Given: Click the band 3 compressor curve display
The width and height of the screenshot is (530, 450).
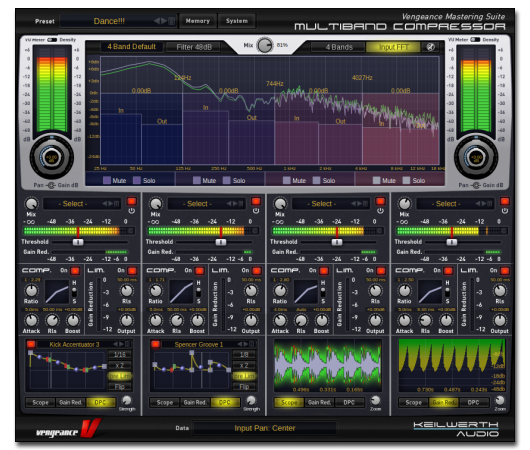Looking at the screenshot, I should pos(306,291).
